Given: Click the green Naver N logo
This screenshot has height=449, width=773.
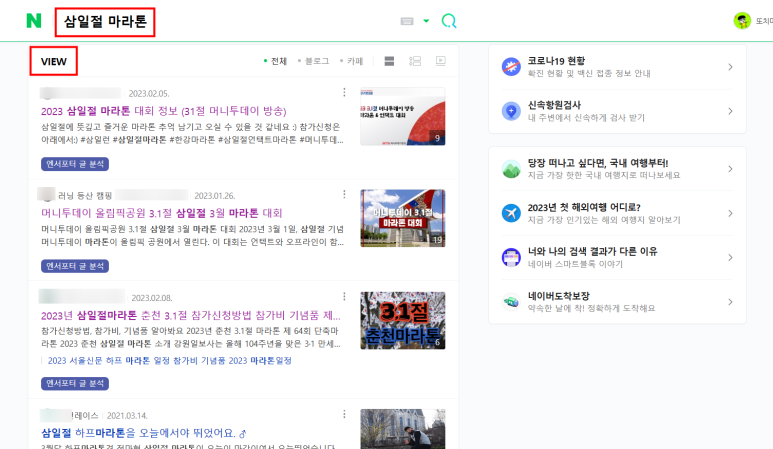Looking at the screenshot, I should point(34,21).
